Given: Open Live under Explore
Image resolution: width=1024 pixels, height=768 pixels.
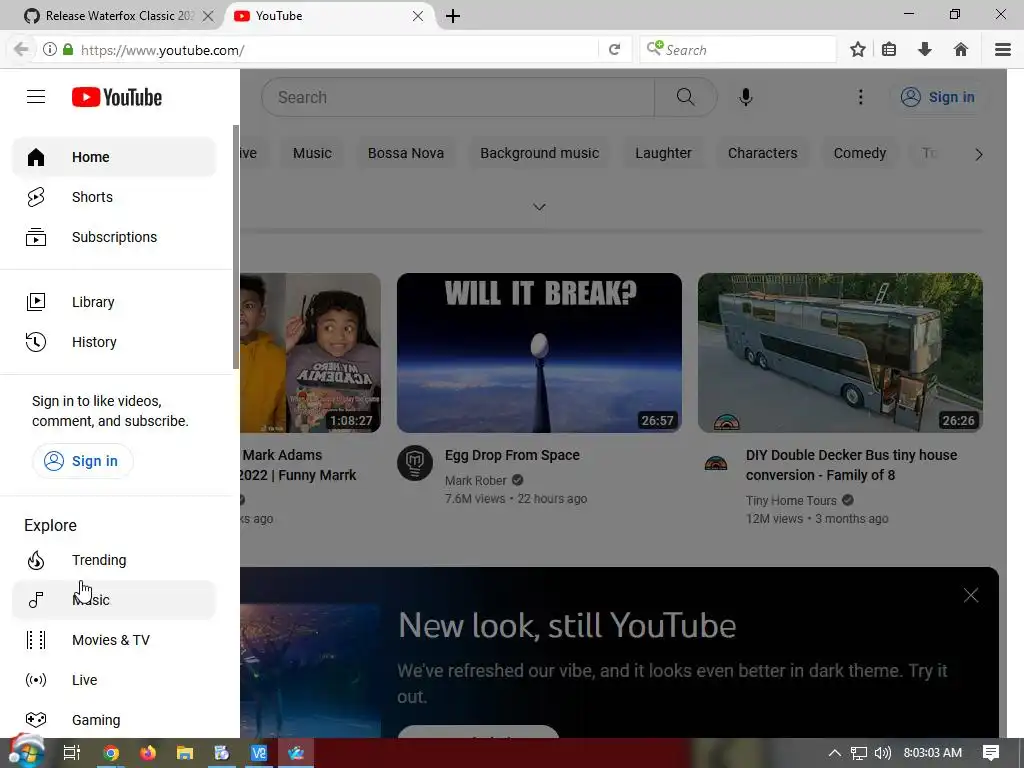Looking at the screenshot, I should [114, 680].
